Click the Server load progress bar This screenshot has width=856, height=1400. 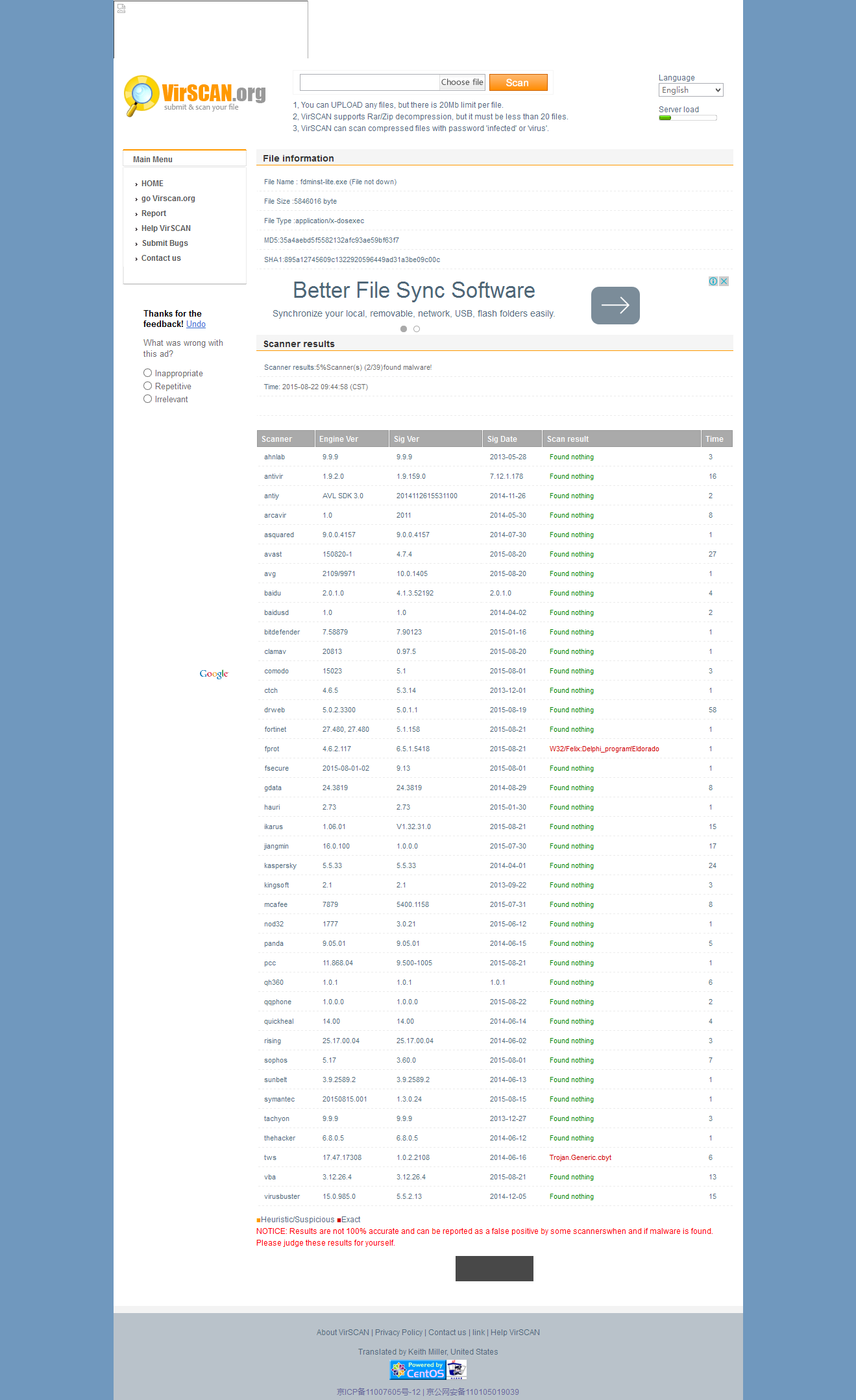(x=688, y=118)
